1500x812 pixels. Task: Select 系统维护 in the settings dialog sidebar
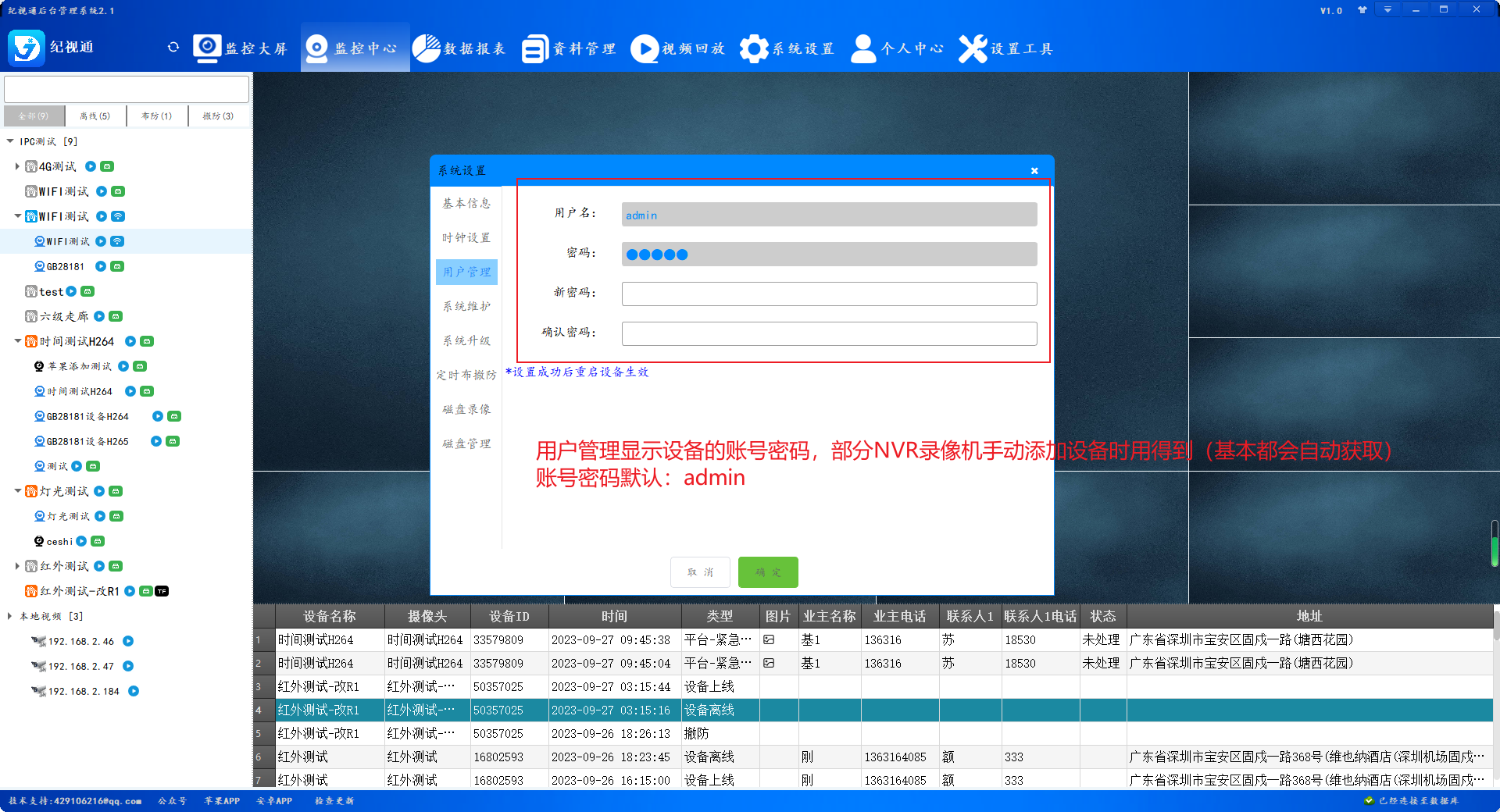(466, 306)
